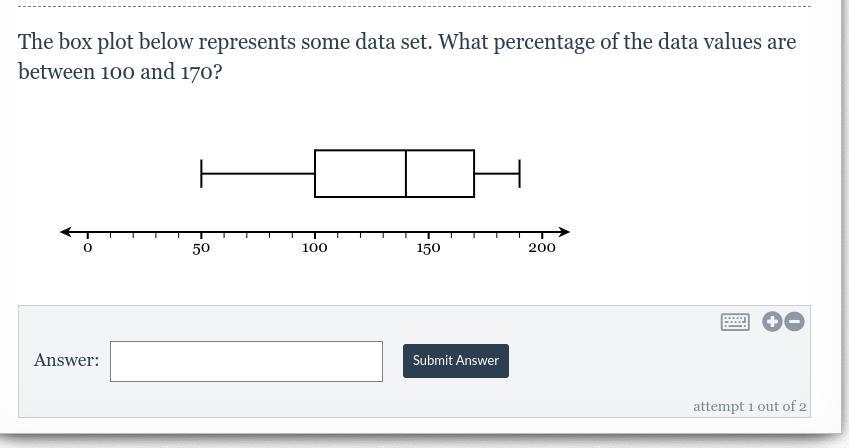Click the axis label 150
Screen dimensions: 849x448
(428, 248)
